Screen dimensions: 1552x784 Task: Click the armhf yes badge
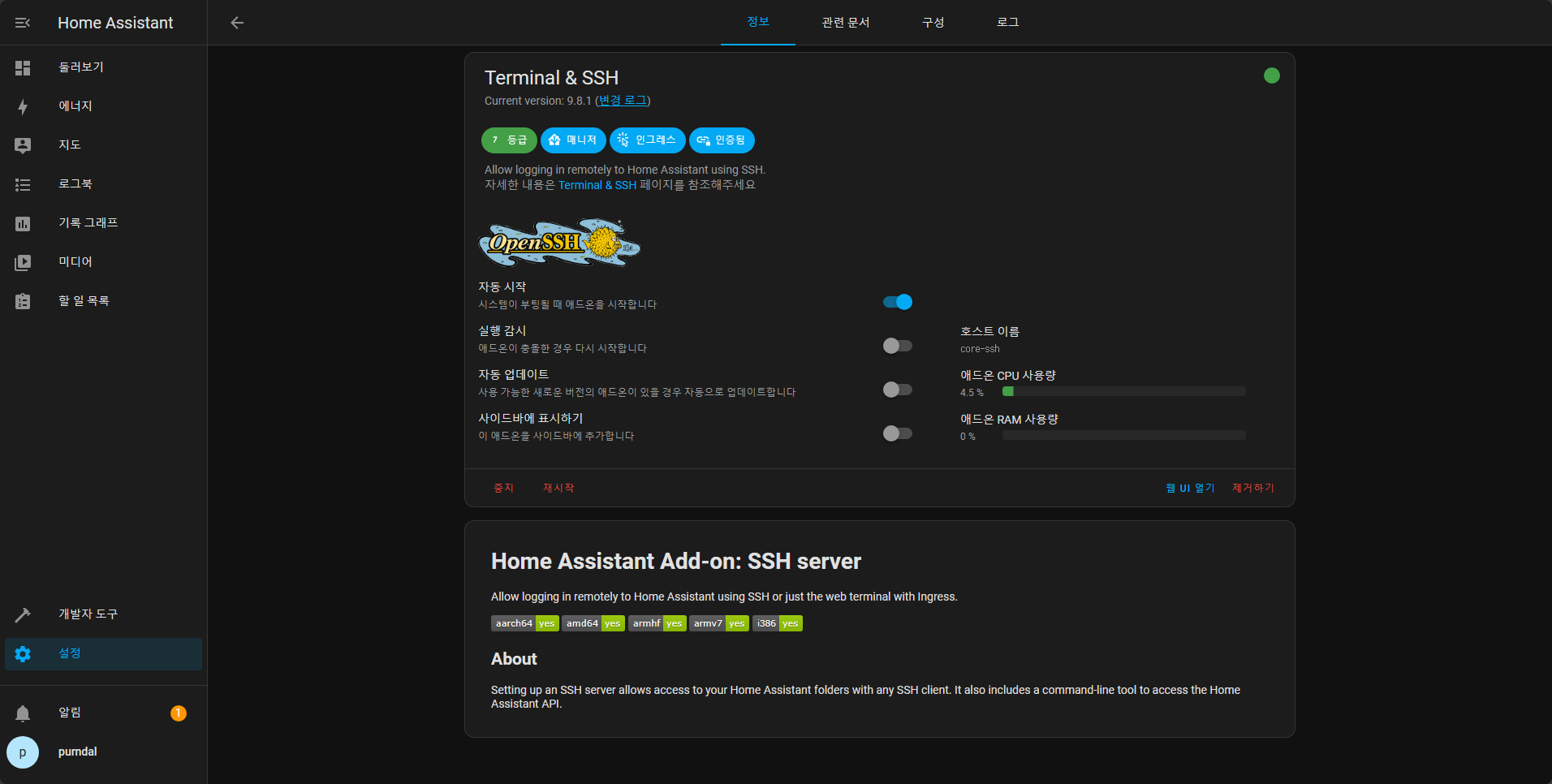(657, 623)
